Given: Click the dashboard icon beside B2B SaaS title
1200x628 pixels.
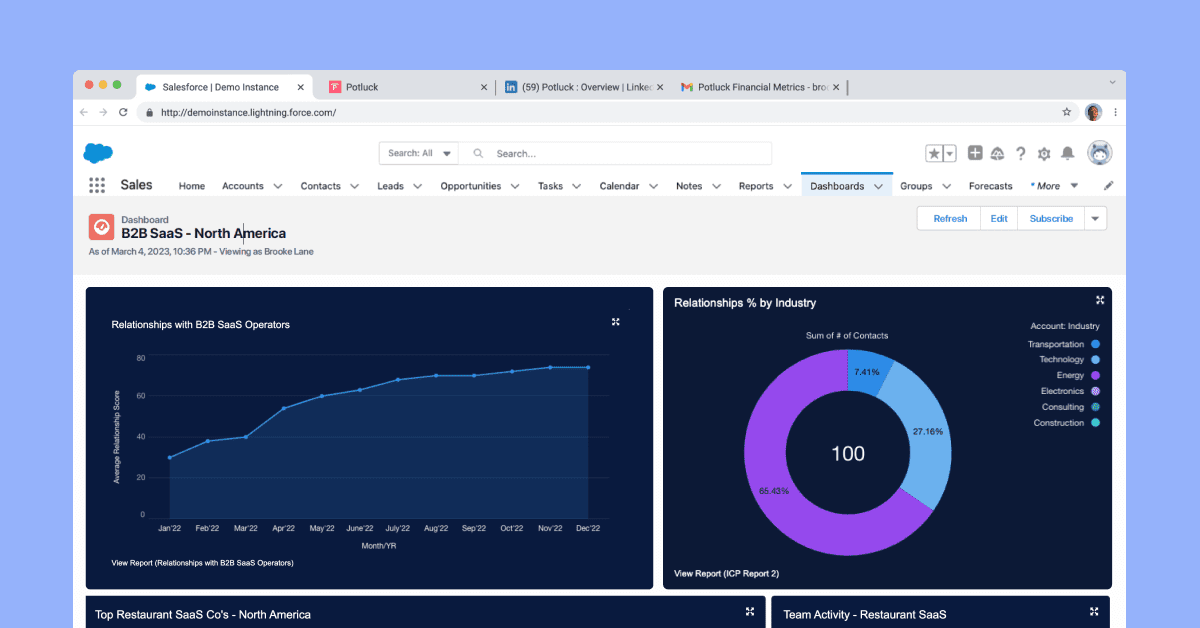Looking at the screenshot, I should click(101, 227).
